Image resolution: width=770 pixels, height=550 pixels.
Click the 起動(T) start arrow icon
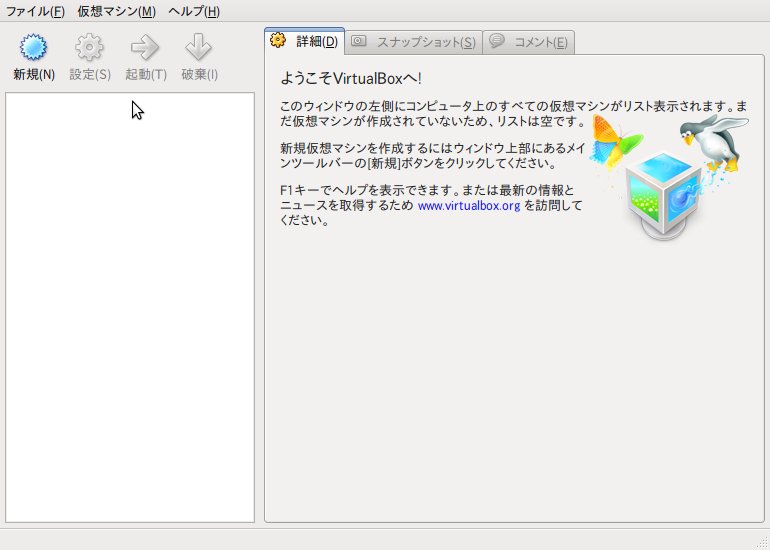[145, 47]
